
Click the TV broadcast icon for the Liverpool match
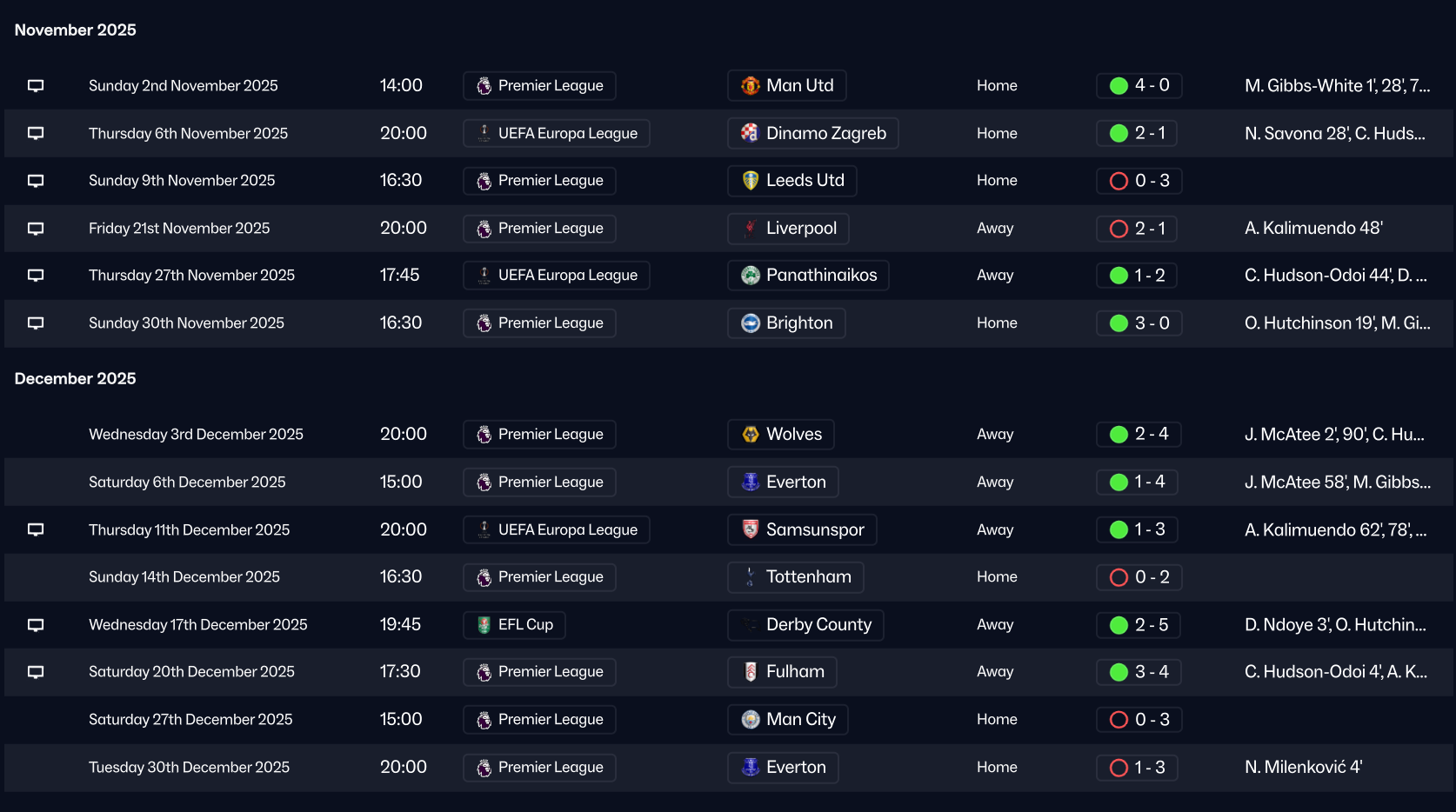(x=36, y=229)
